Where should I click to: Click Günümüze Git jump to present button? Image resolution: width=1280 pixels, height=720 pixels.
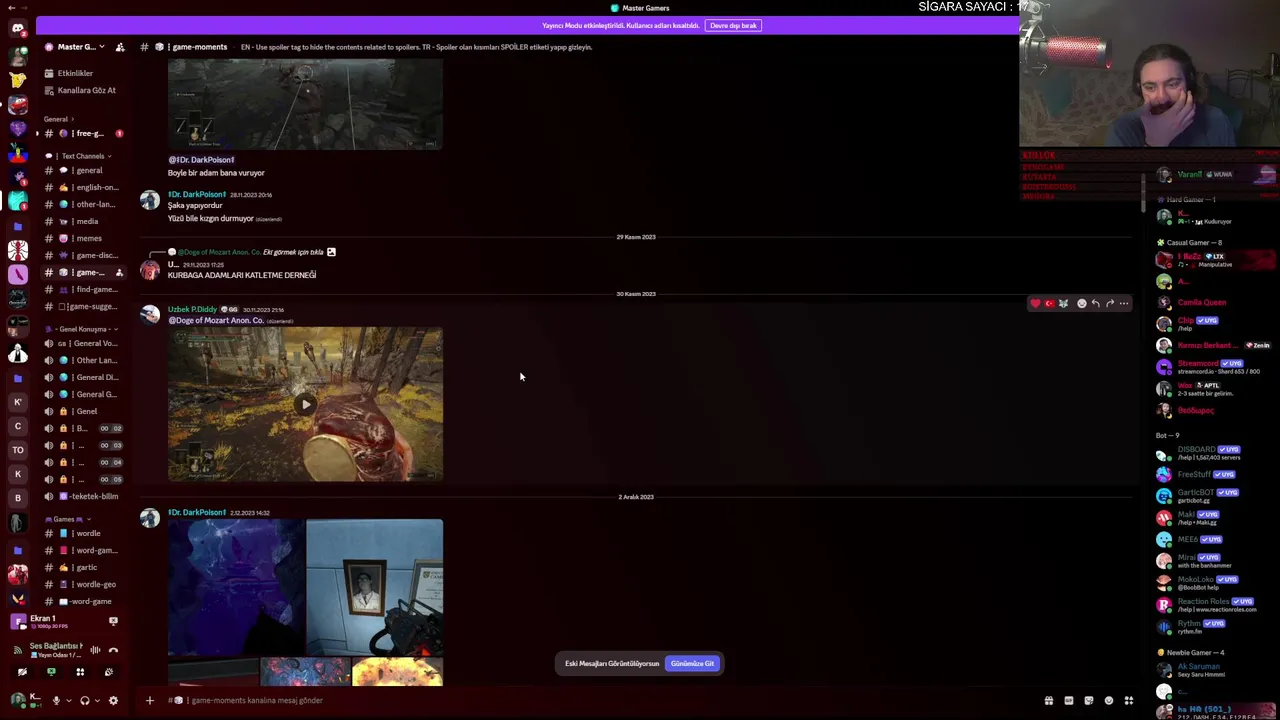(692, 663)
